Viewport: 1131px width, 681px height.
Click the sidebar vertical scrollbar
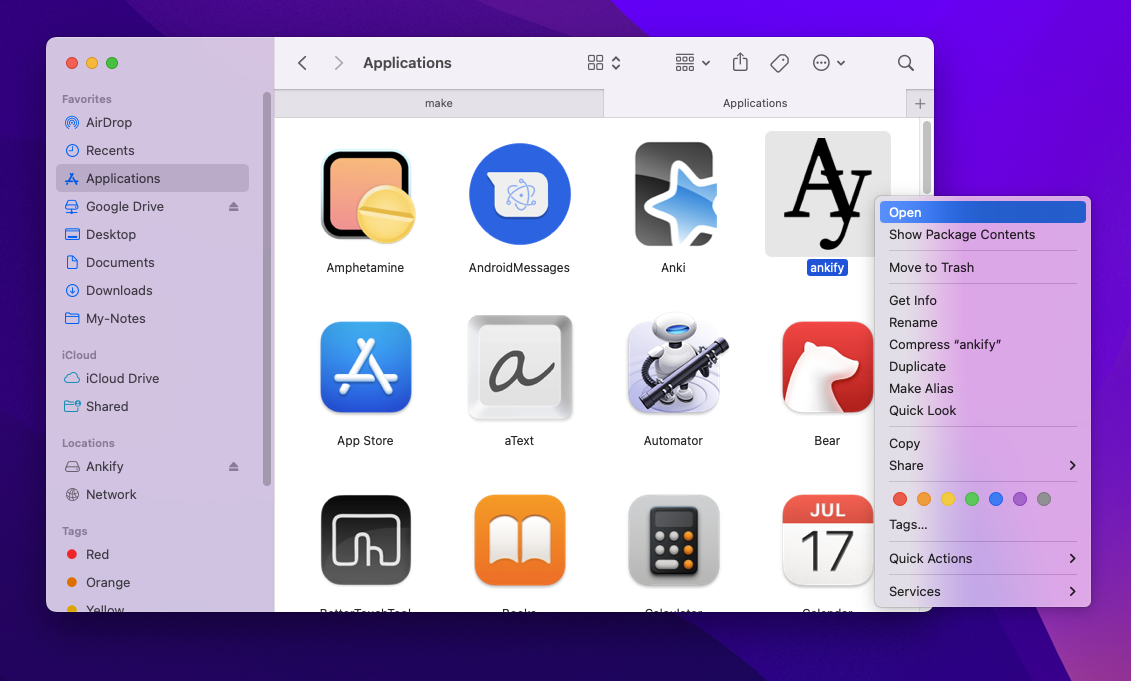tap(267, 289)
